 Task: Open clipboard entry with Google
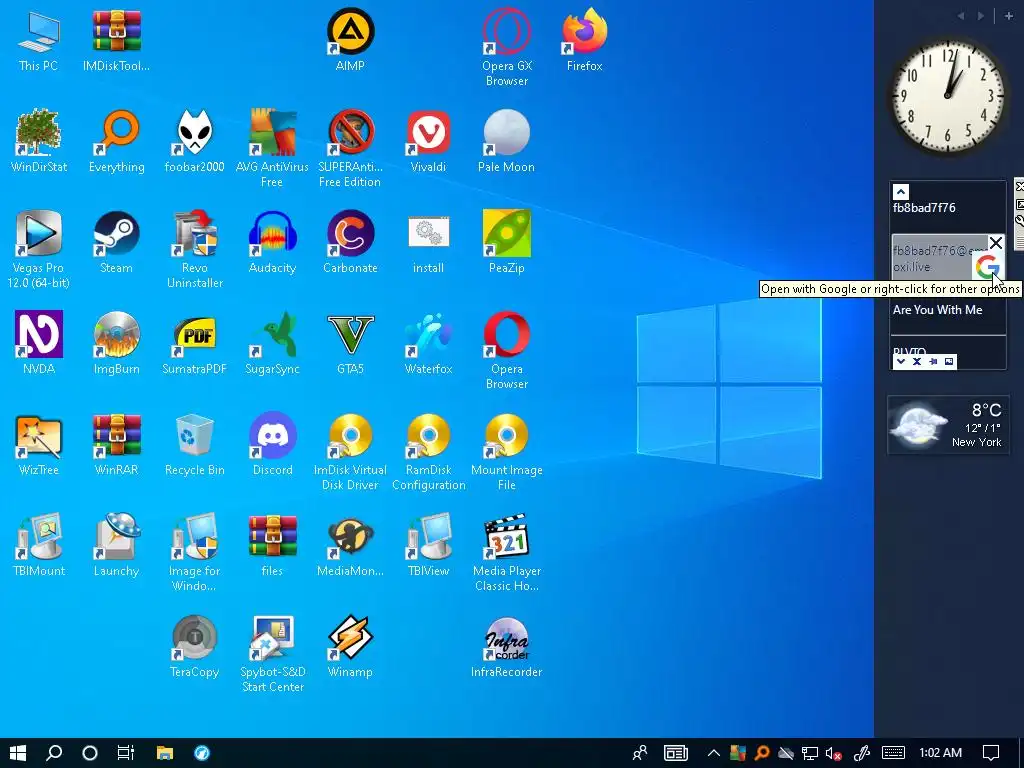coord(987,266)
